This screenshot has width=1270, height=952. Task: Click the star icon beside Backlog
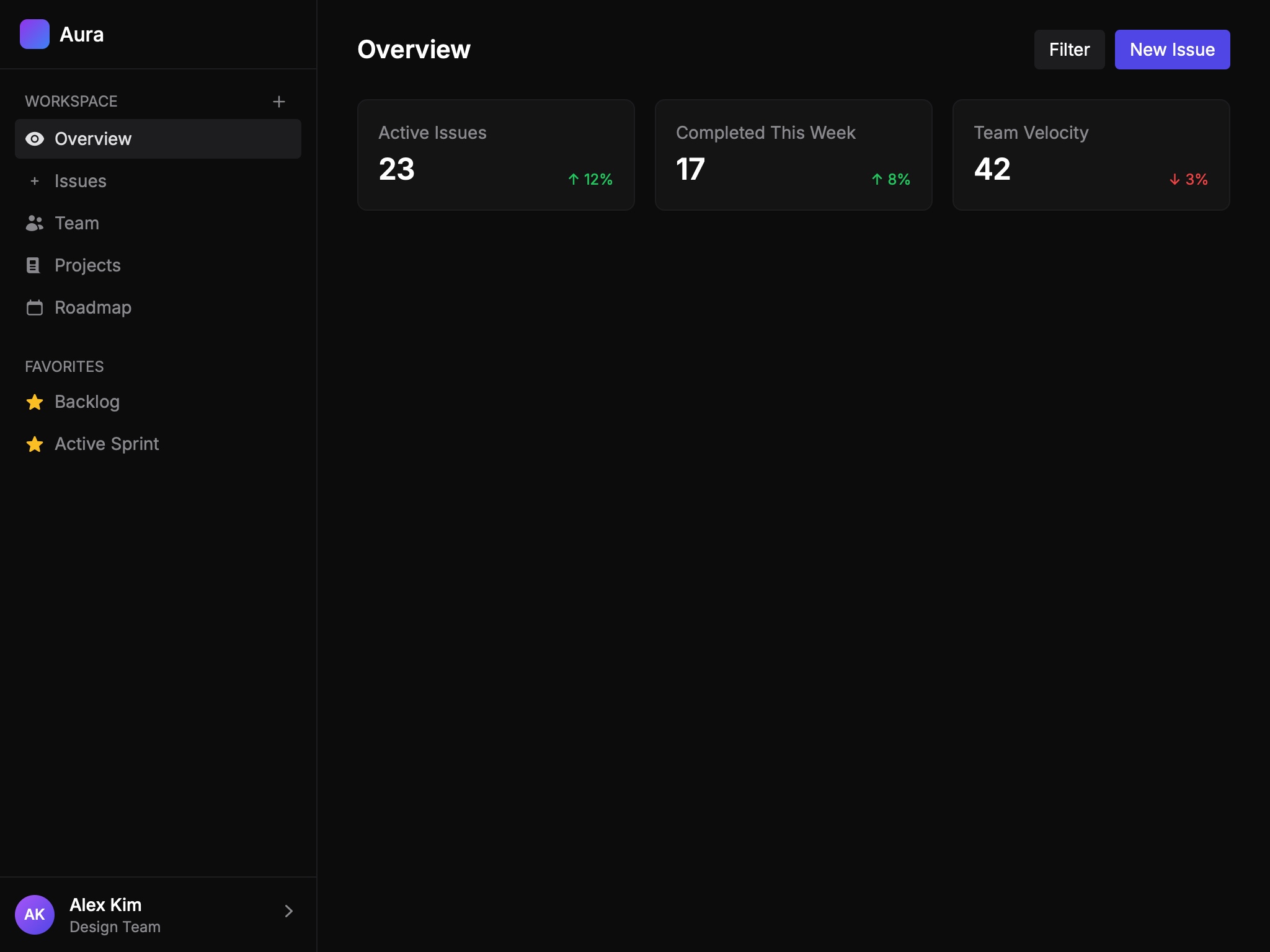click(x=35, y=402)
